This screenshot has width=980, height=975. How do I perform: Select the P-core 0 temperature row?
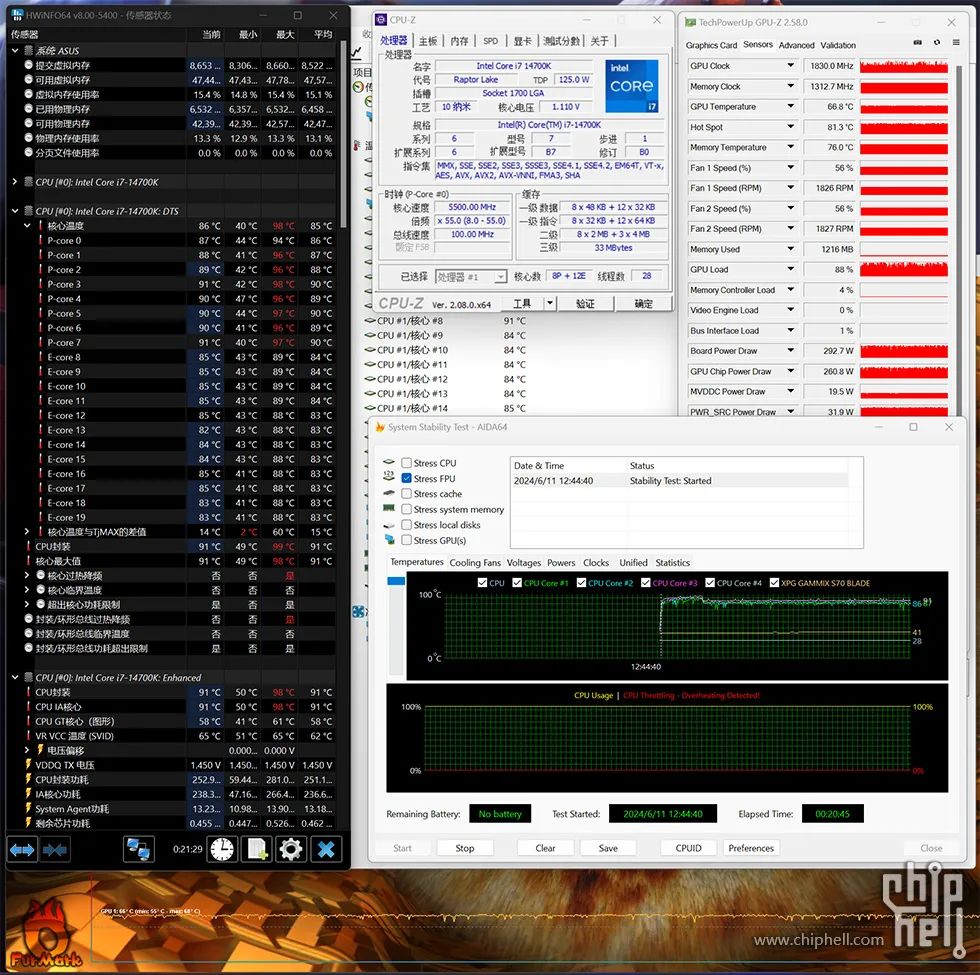[173, 241]
